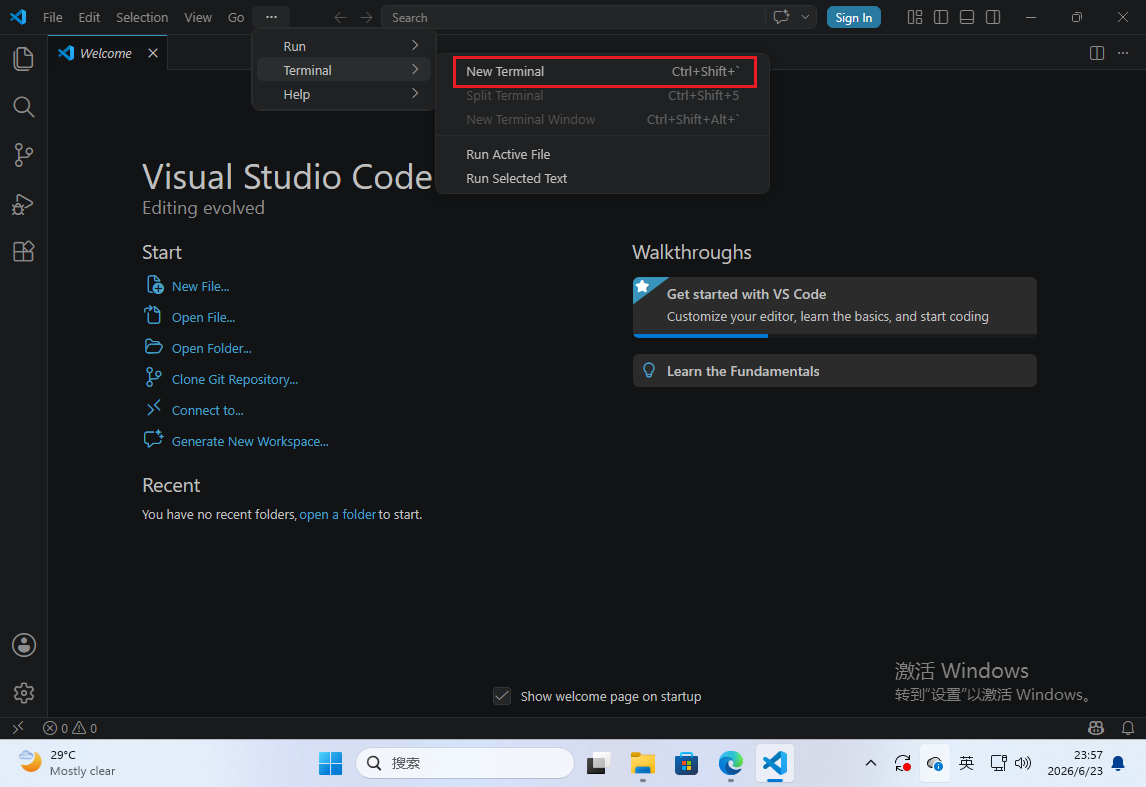The height and width of the screenshot is (787, 1146).
Task: Open Microsoft Edge from the taskbar
Action: (x=730, y=763)
